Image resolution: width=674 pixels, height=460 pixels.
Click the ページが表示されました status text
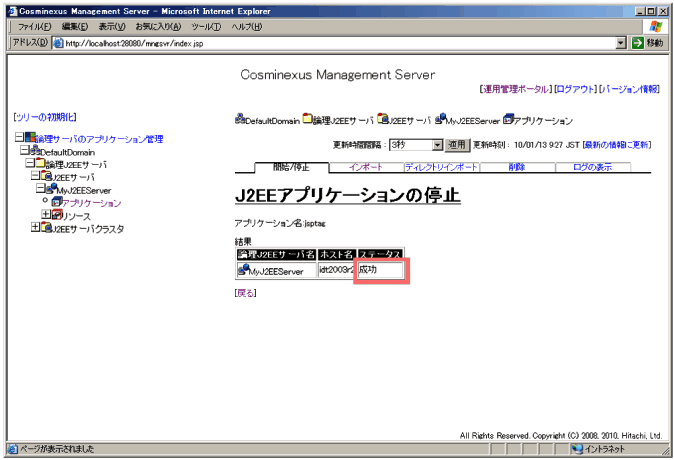[57, 449]
